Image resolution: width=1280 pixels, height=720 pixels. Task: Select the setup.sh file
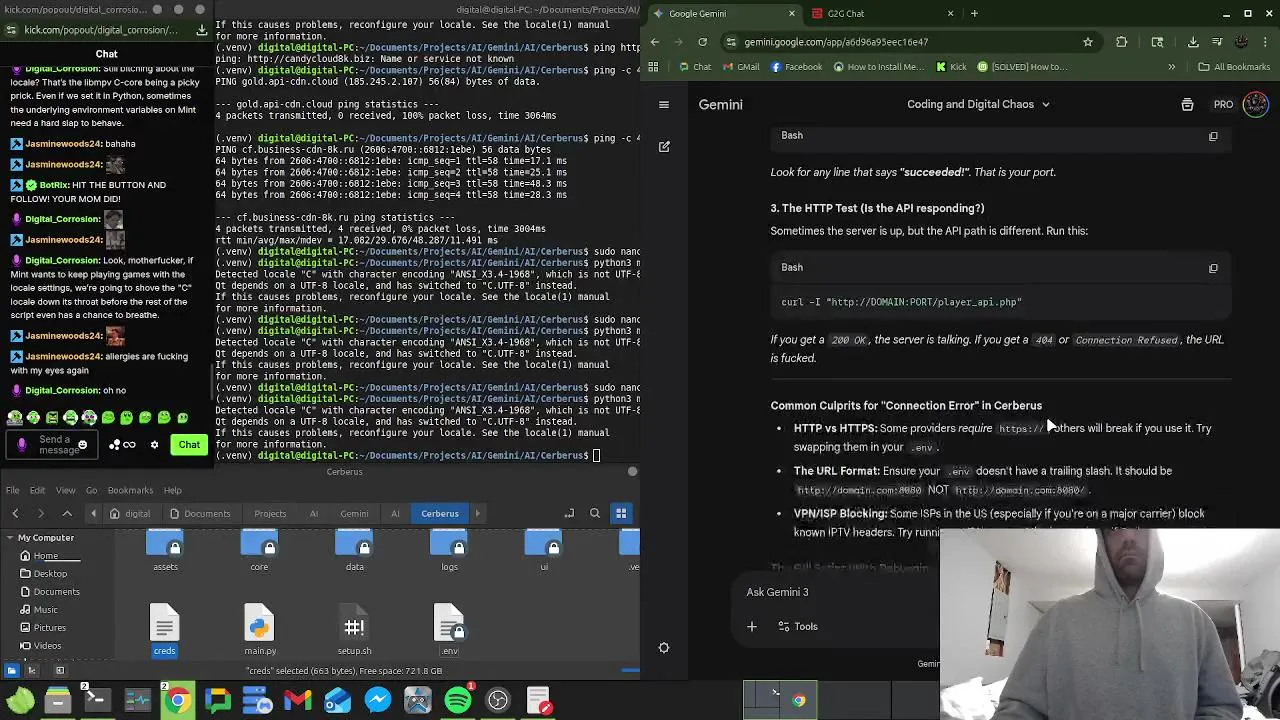pyautogui.click(x=354, y=630)
